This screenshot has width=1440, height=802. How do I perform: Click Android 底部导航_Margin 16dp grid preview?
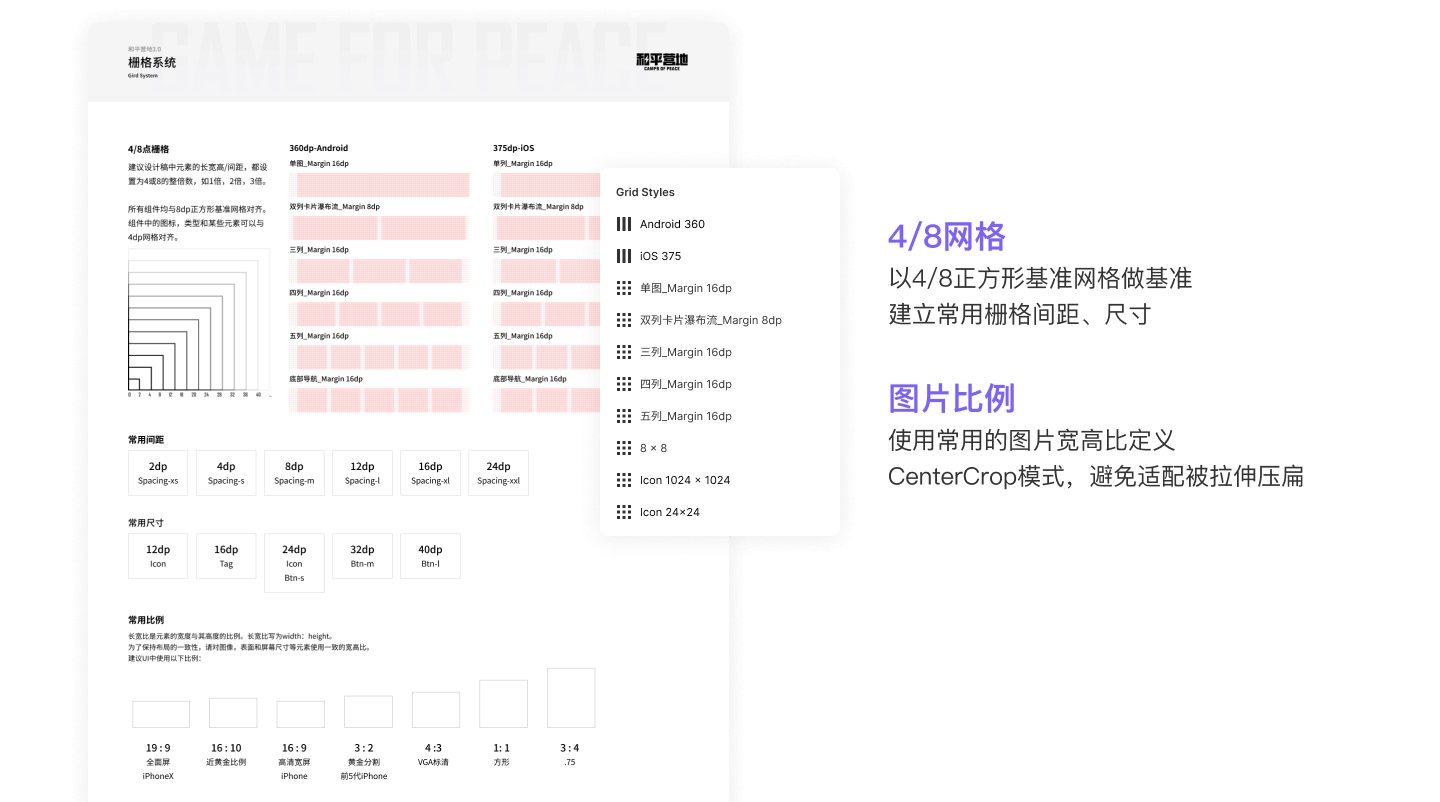[x=379, y=399]
